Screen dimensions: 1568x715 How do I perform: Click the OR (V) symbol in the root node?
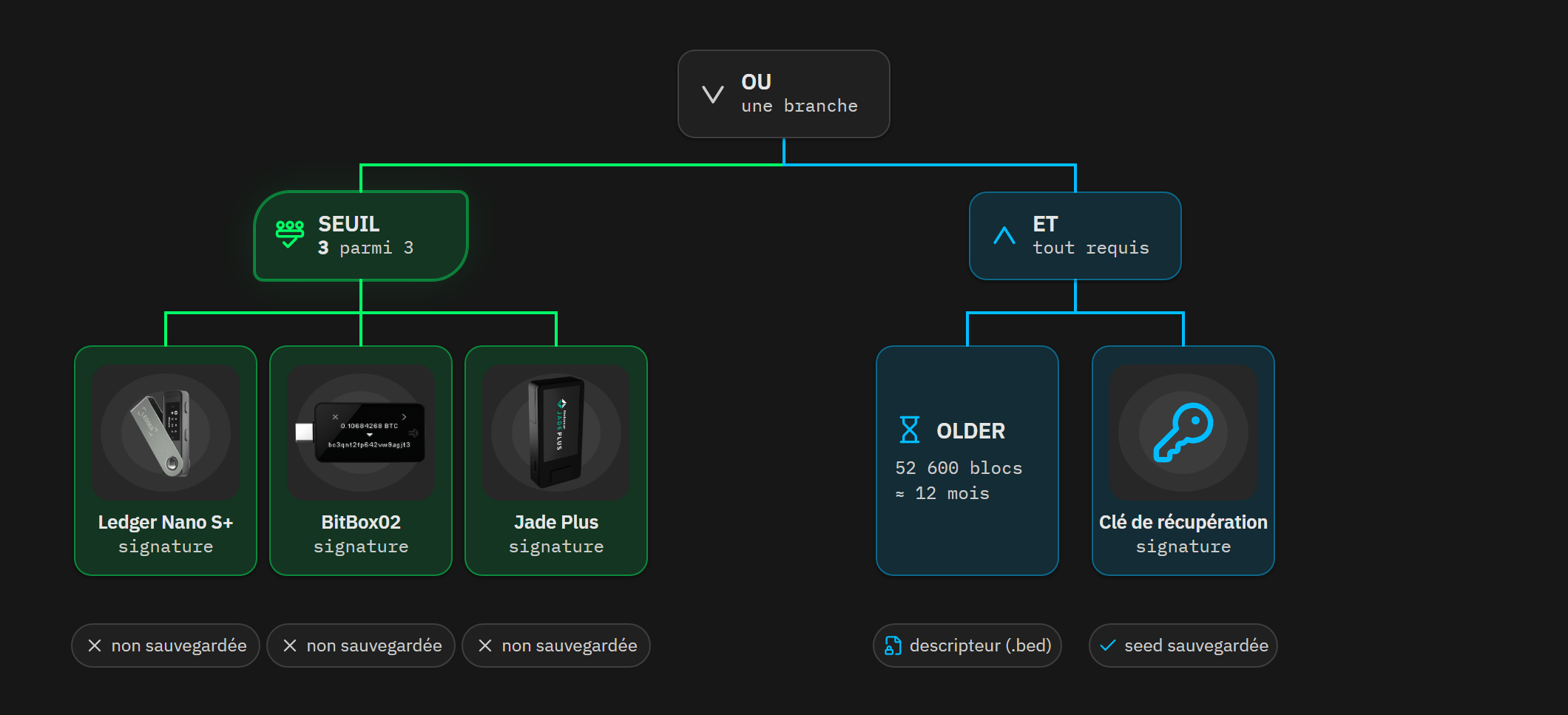(713, 95)
